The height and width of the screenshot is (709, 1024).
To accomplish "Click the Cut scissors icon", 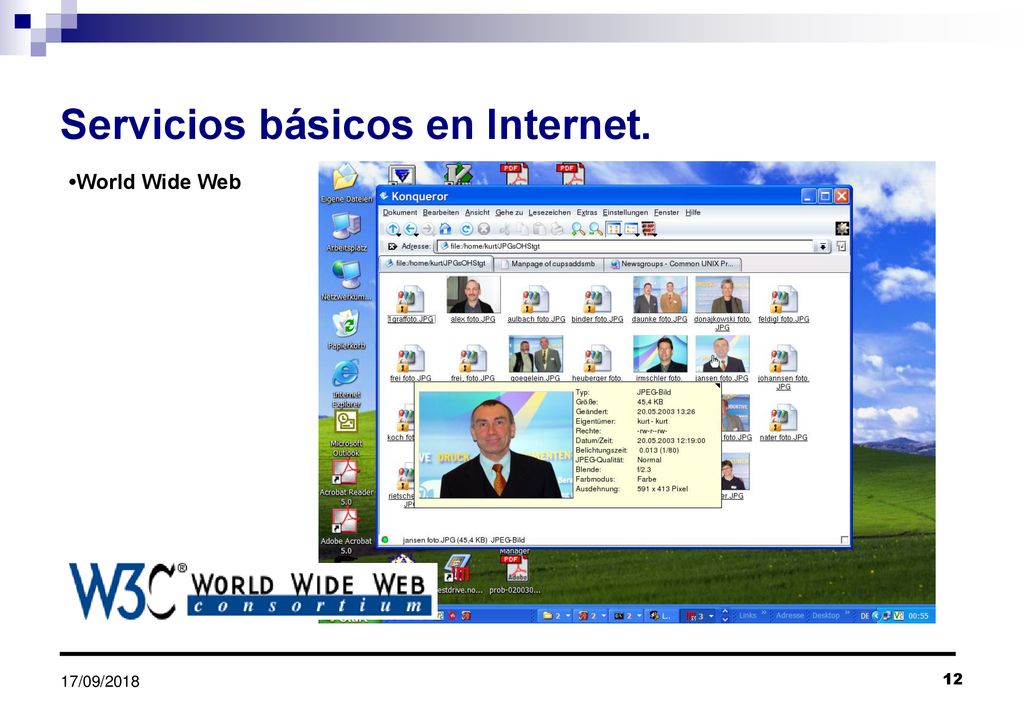I will point(505,229).
